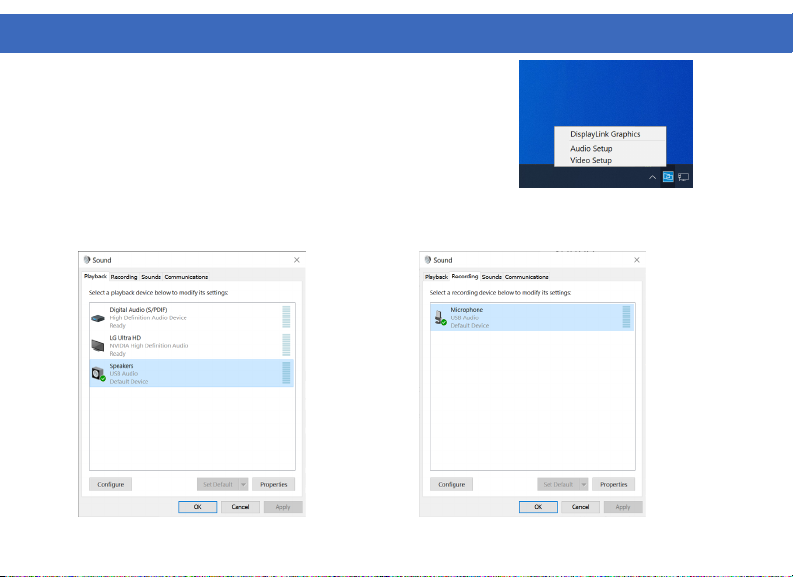
Task: Click Configure in the playback Sound window
Action: coord(110,484)
